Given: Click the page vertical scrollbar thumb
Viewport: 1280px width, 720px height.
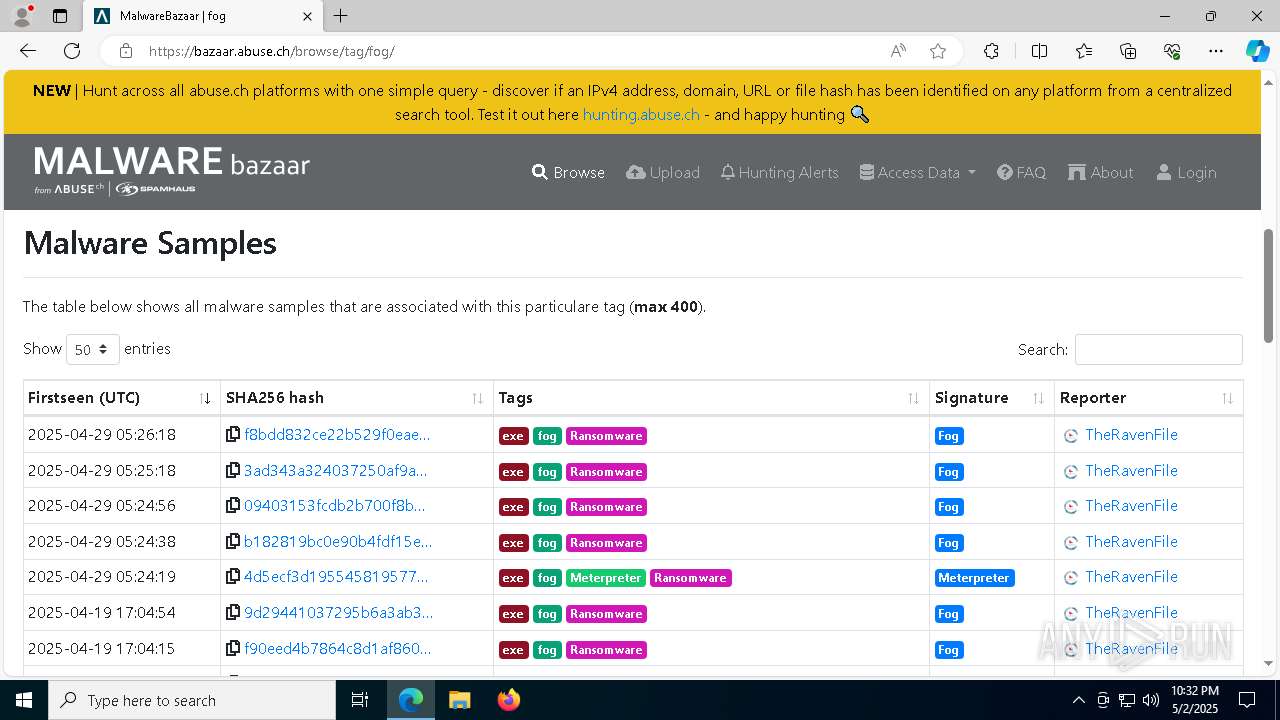Looking at the screenshot, I should (1269, 286).
